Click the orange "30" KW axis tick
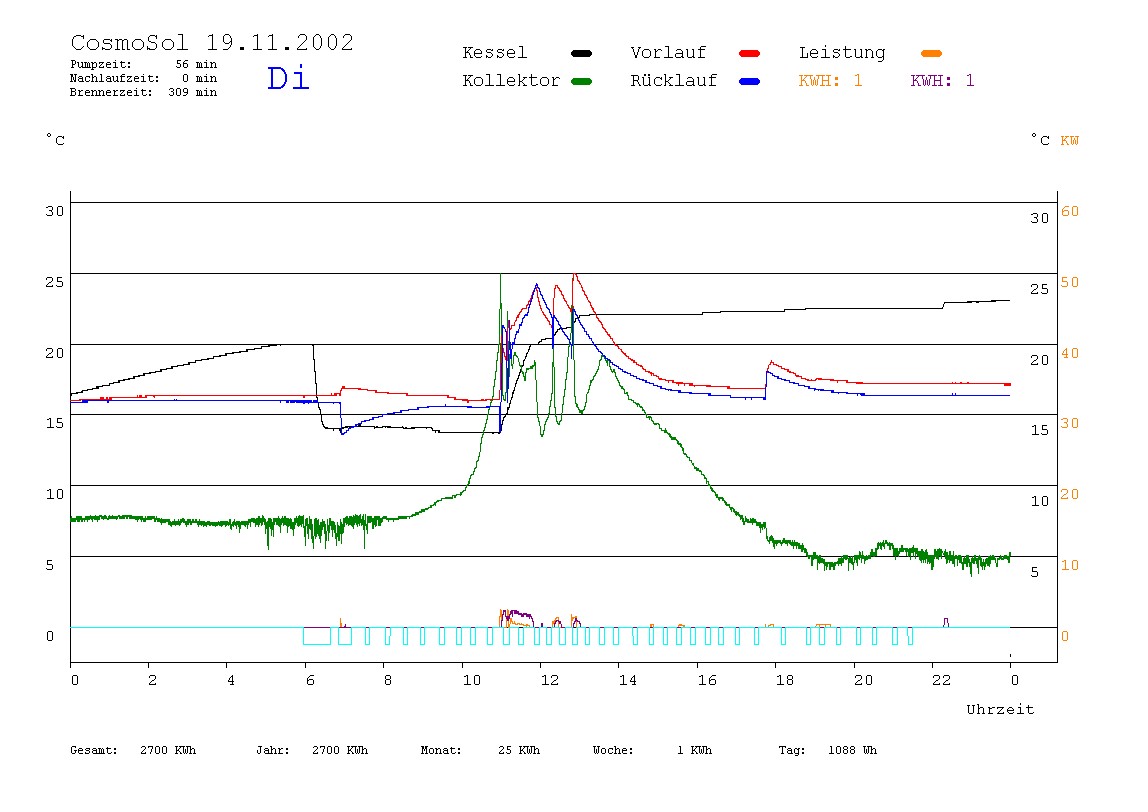The image size is (1148, 812). [x=1070, y=424]
